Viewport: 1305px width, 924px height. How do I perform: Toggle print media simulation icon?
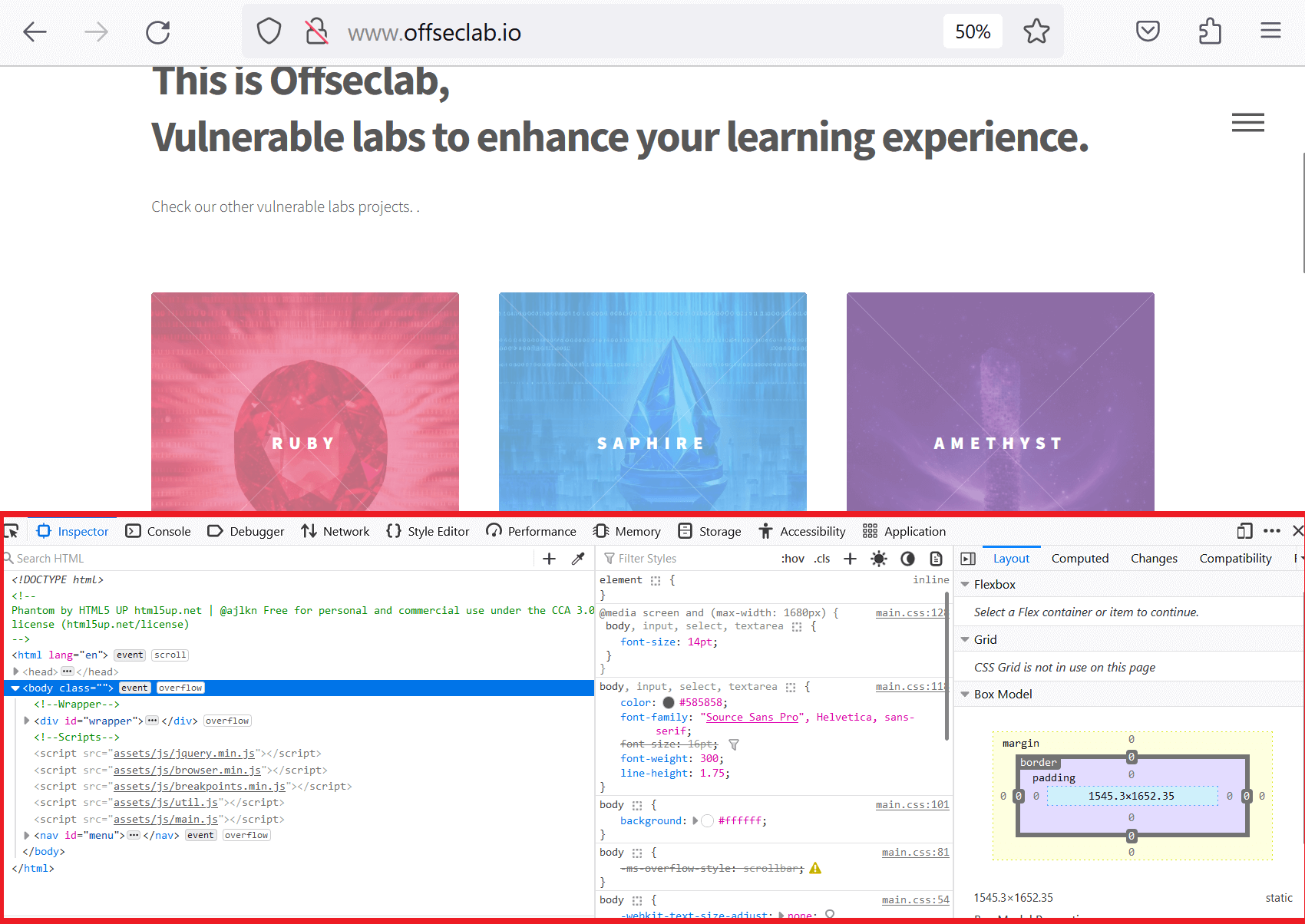point(936,559)
